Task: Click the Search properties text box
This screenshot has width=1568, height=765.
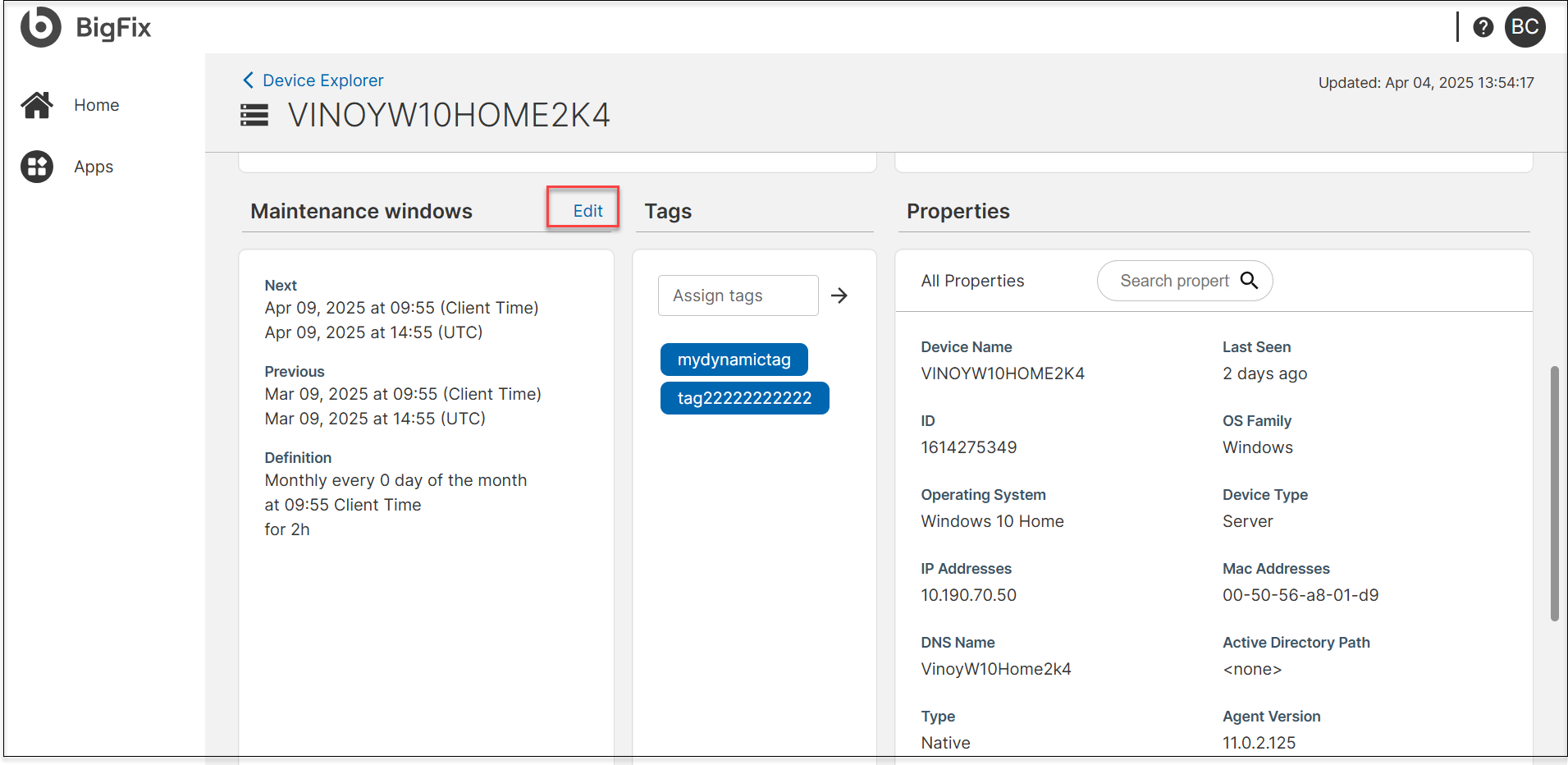Action: [x=1173, y=281]
